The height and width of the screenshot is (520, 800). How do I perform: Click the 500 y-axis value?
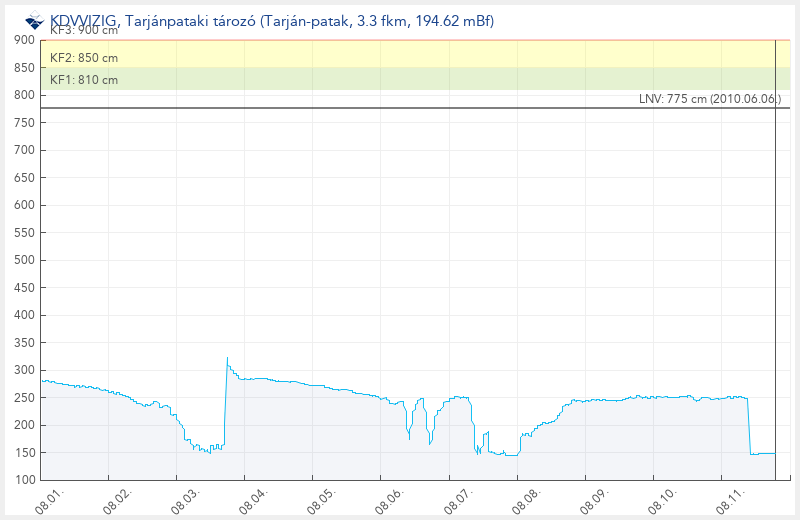[24, 260]
